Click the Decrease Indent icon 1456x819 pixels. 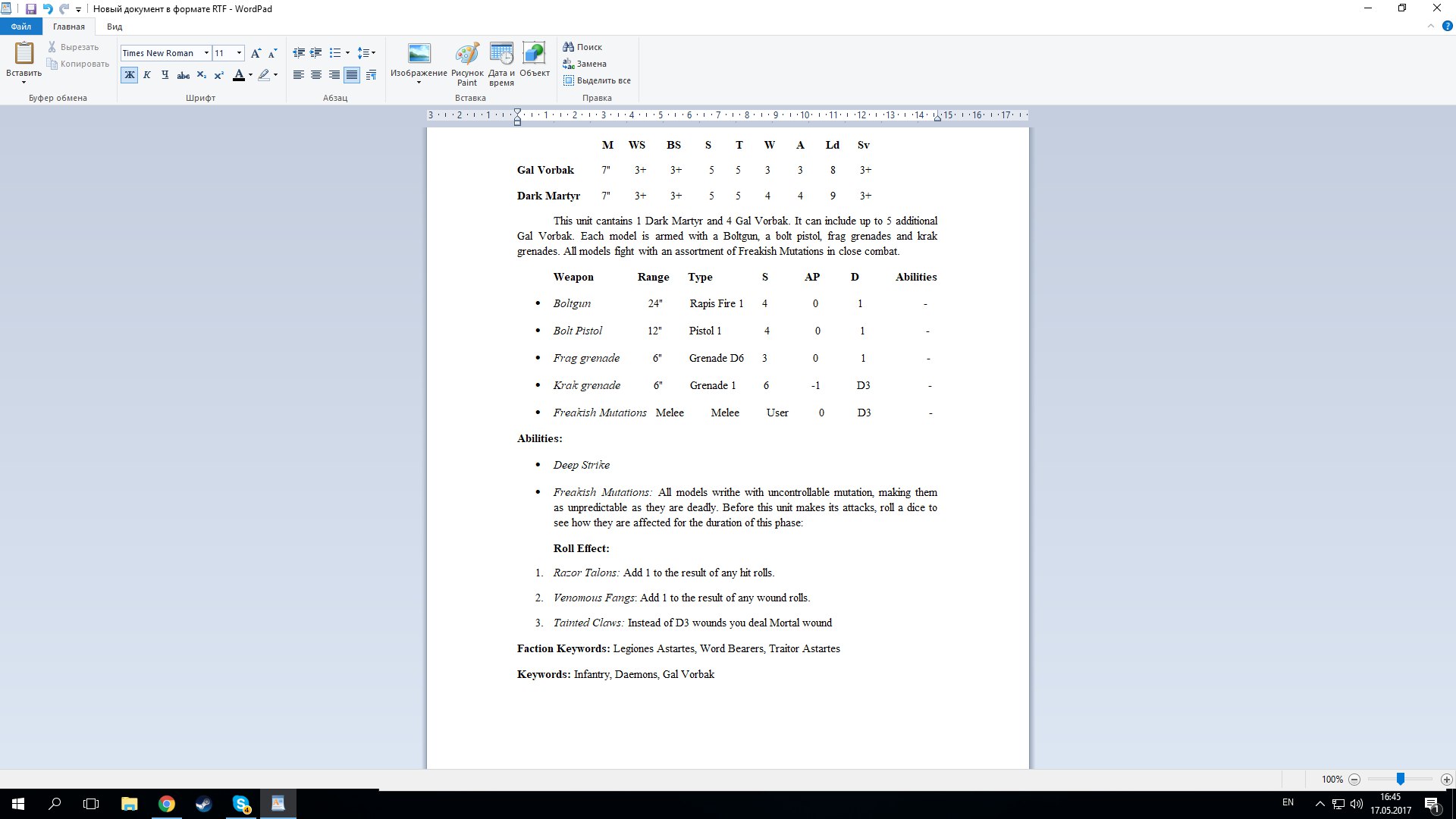(299, 53)
